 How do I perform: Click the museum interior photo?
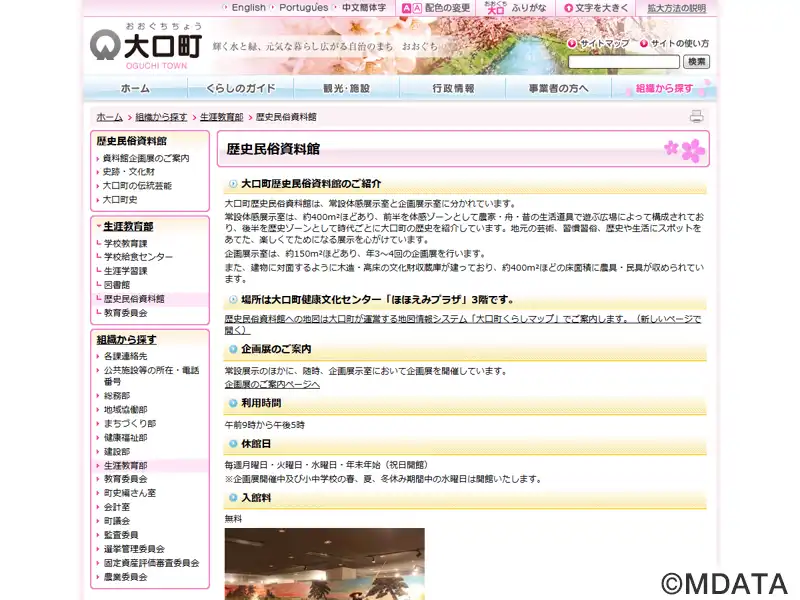(324, 563)
